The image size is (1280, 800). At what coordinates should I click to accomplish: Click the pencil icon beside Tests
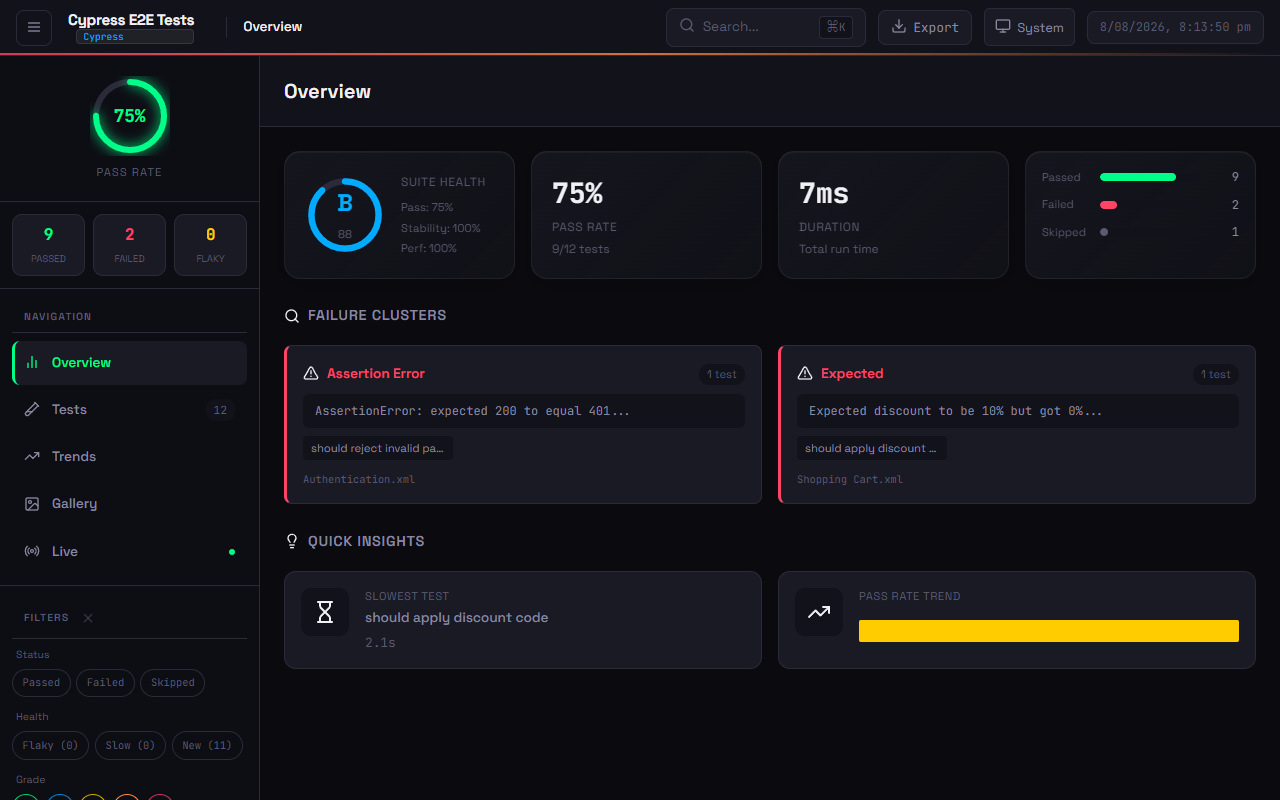click(x=32, y=409)
